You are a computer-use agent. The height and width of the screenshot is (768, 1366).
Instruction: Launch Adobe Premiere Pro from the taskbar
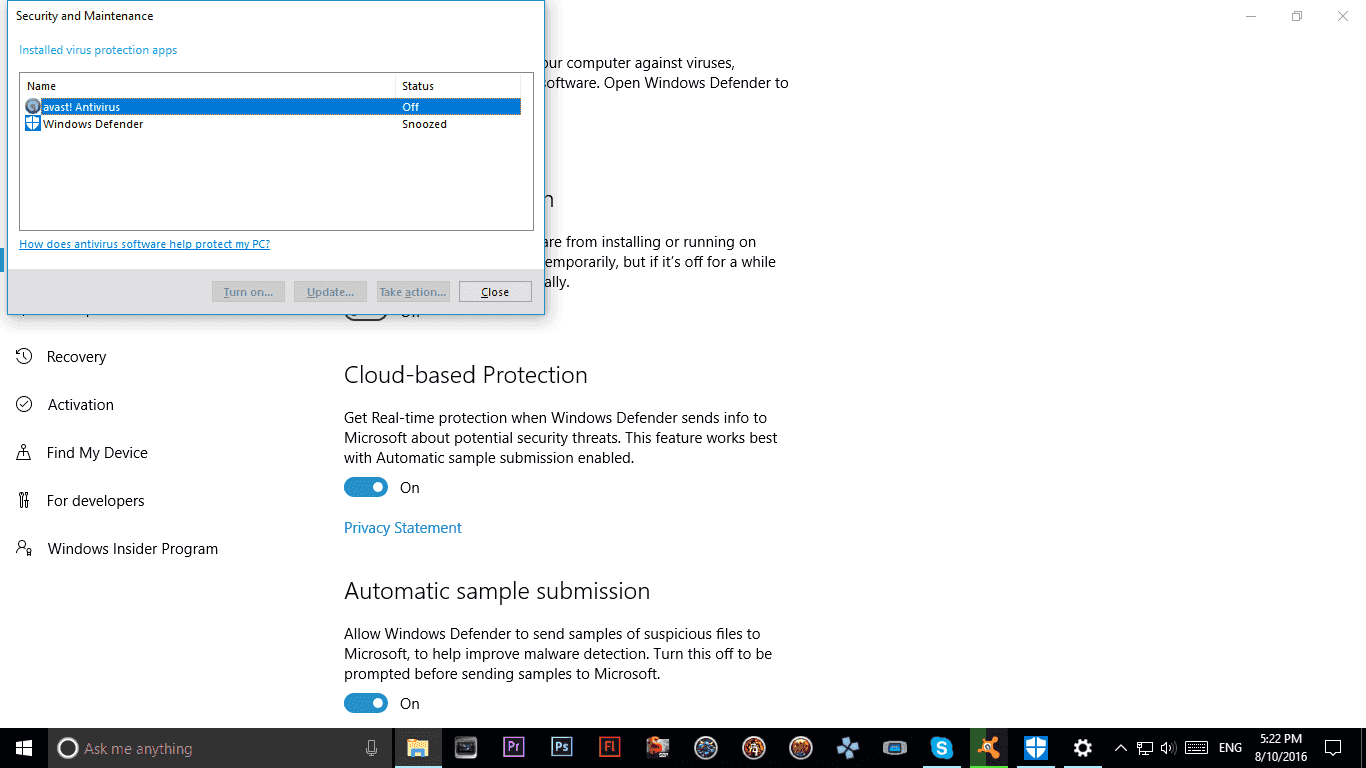tap(514, 748)
